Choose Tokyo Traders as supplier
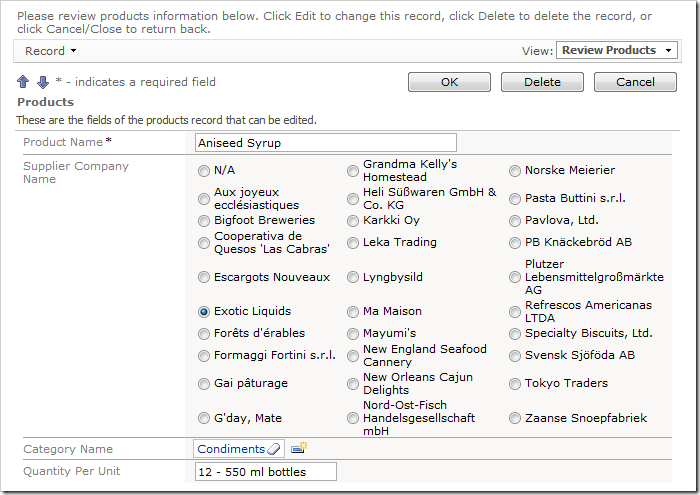The image size is (700, 495). 515,383
